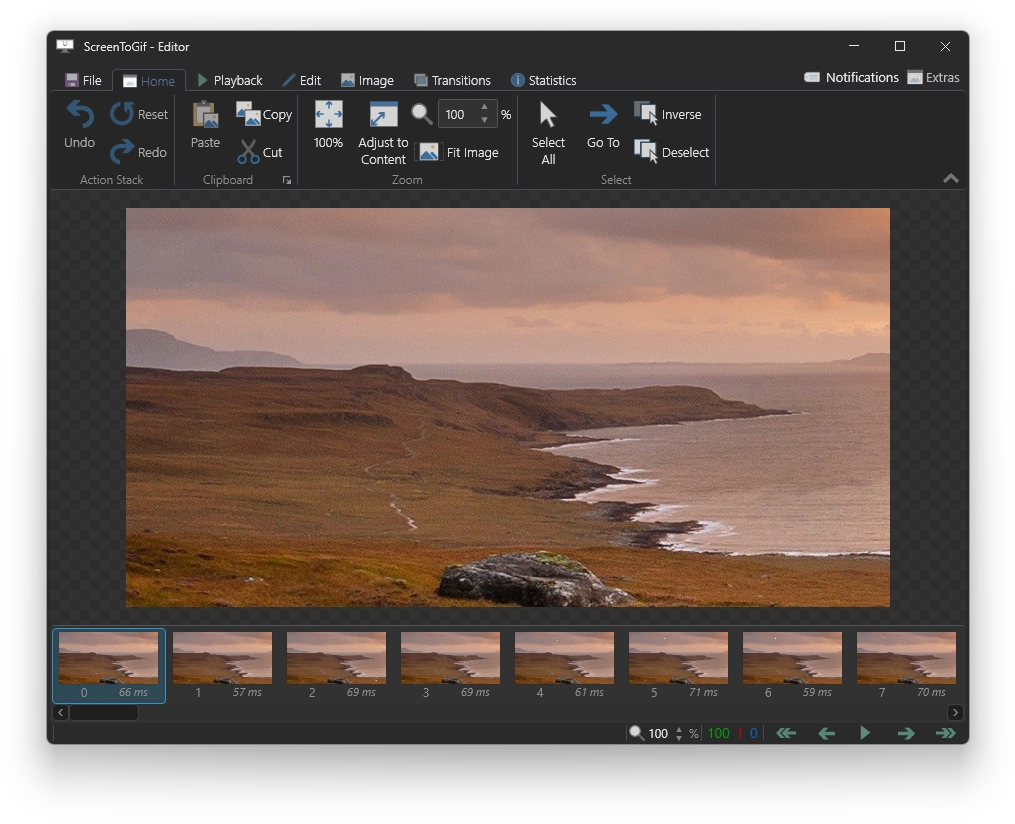Click the status bar zoom value field
This screenshot has width=1015, height=824.
click(x=658, y=733)
